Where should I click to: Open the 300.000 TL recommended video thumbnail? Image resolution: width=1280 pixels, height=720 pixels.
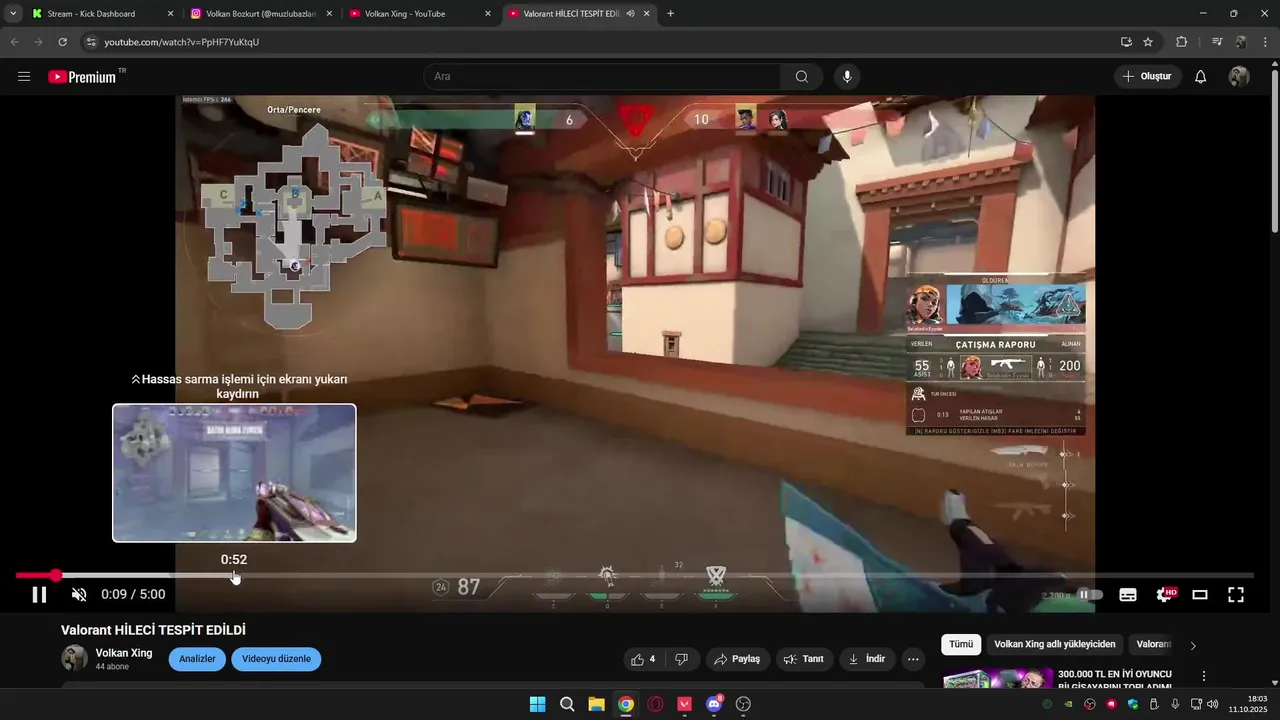pyautogui.click(x=998, y=679)
